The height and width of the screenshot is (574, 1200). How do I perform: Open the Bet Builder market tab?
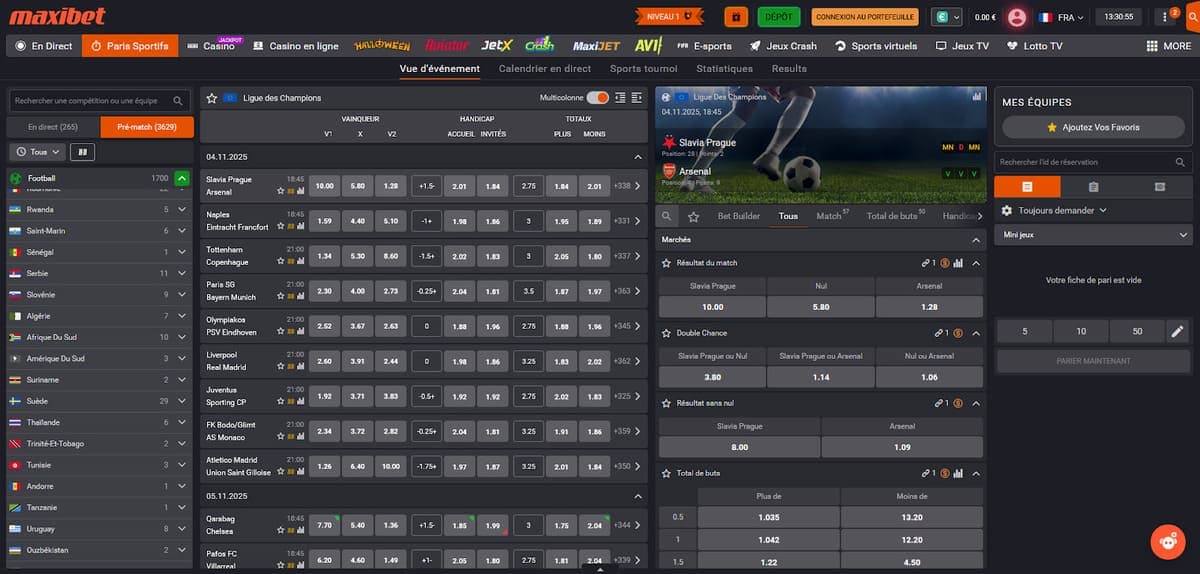[739, 216]
